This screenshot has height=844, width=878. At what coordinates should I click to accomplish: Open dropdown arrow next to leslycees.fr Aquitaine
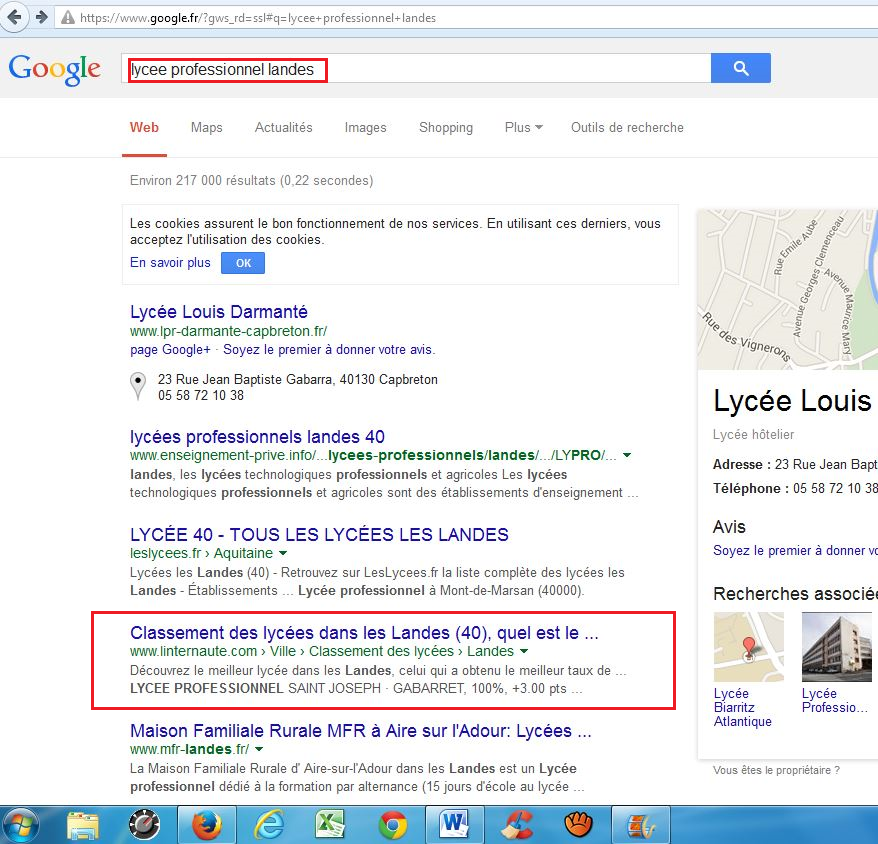coord(283,553)
